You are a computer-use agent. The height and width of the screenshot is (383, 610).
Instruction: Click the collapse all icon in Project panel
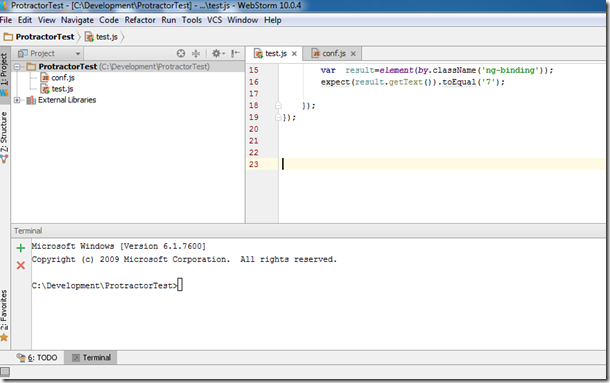click(196, 53)
